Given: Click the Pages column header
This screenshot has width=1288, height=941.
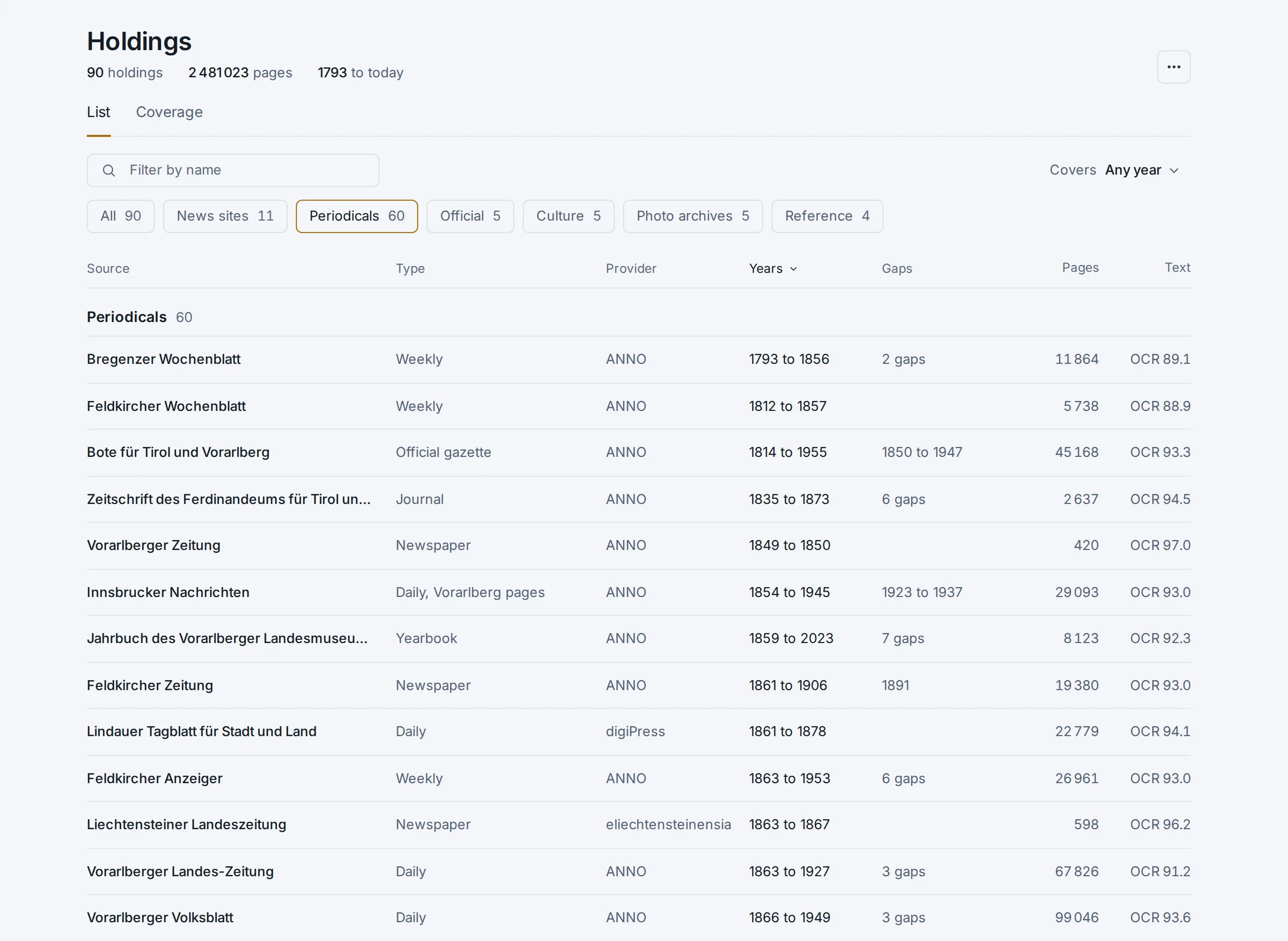Looking at the screenshot, I should [x=1080, y=267].
